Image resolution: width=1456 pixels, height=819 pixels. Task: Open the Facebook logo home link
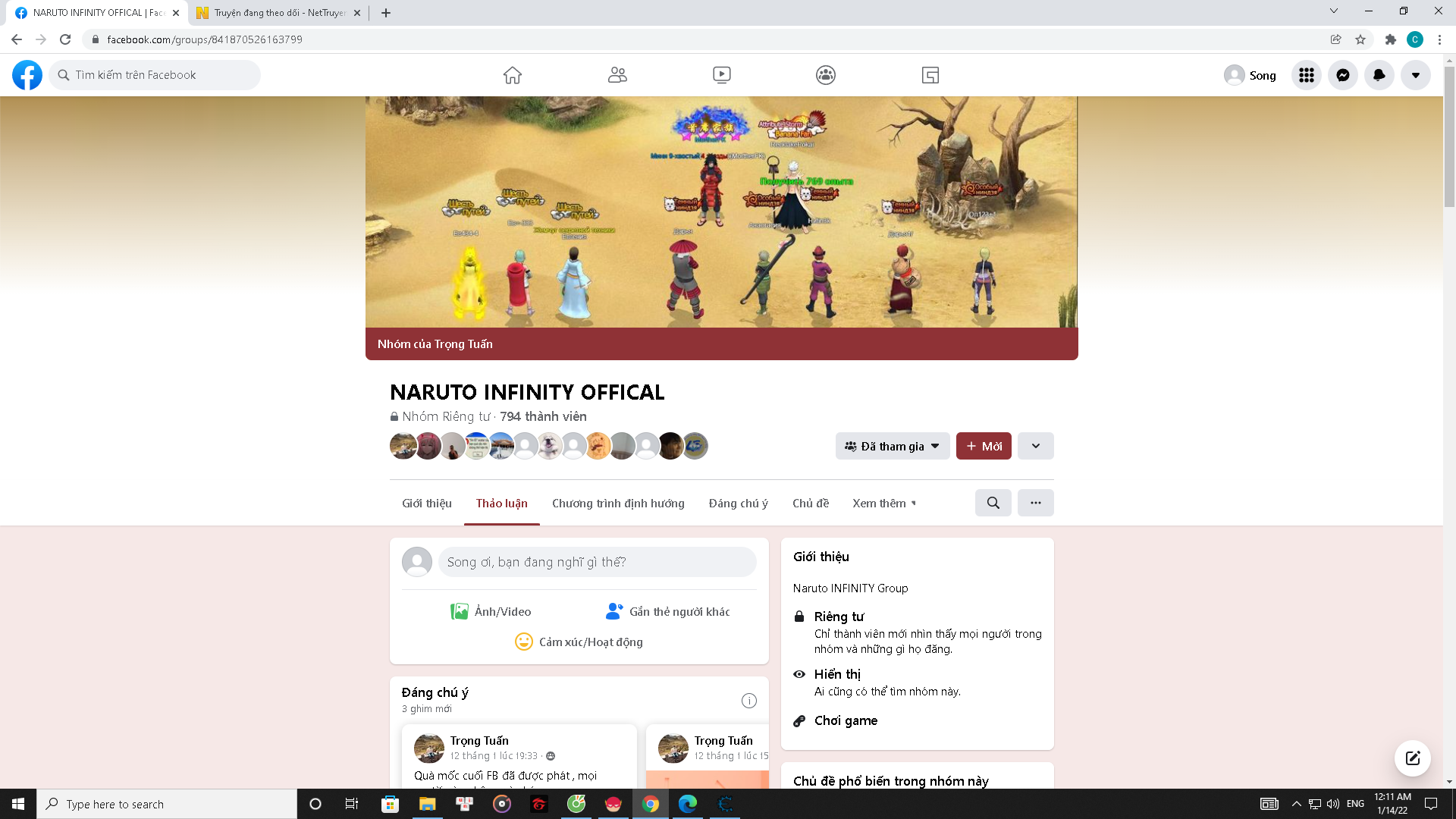[27, 75]
